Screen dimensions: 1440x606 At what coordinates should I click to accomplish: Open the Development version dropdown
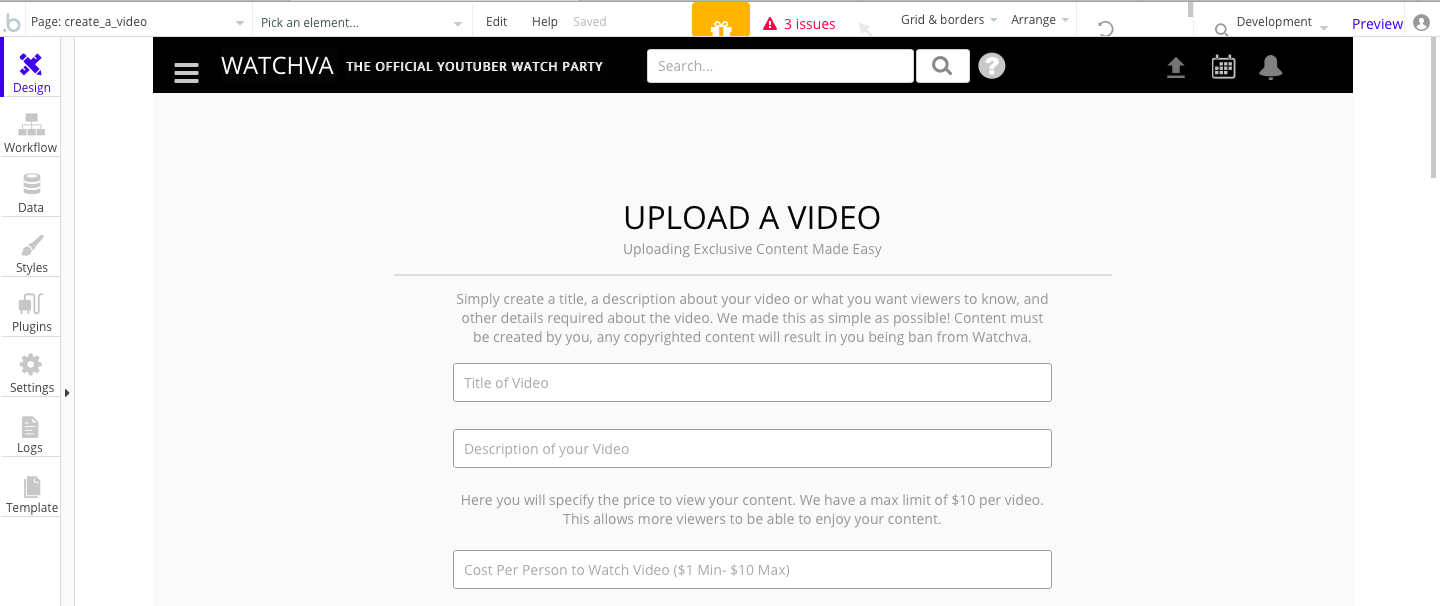click(x=1282, y=22)
